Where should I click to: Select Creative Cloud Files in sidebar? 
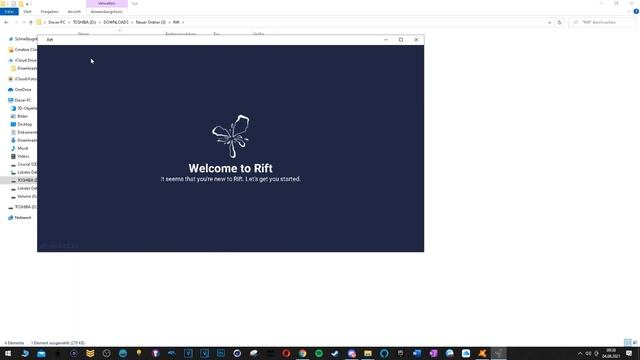click(23, 50)
